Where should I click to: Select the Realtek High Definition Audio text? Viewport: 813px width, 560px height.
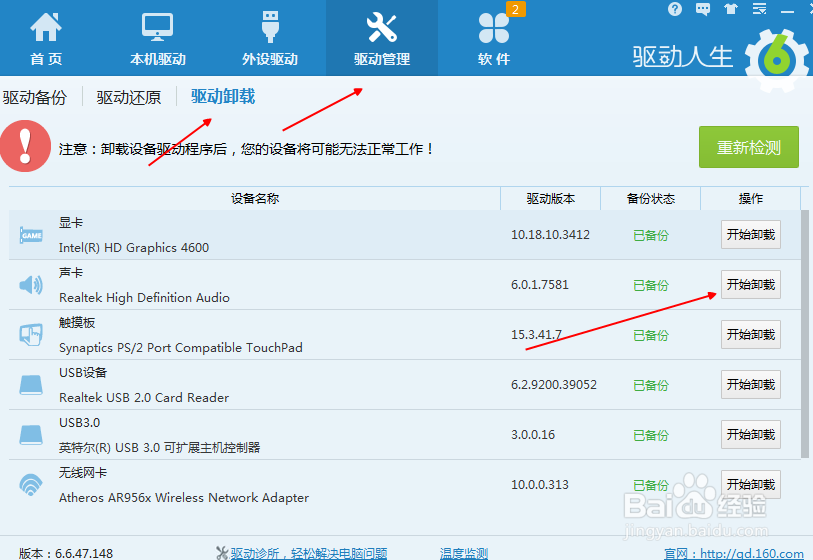click(144, 298)
